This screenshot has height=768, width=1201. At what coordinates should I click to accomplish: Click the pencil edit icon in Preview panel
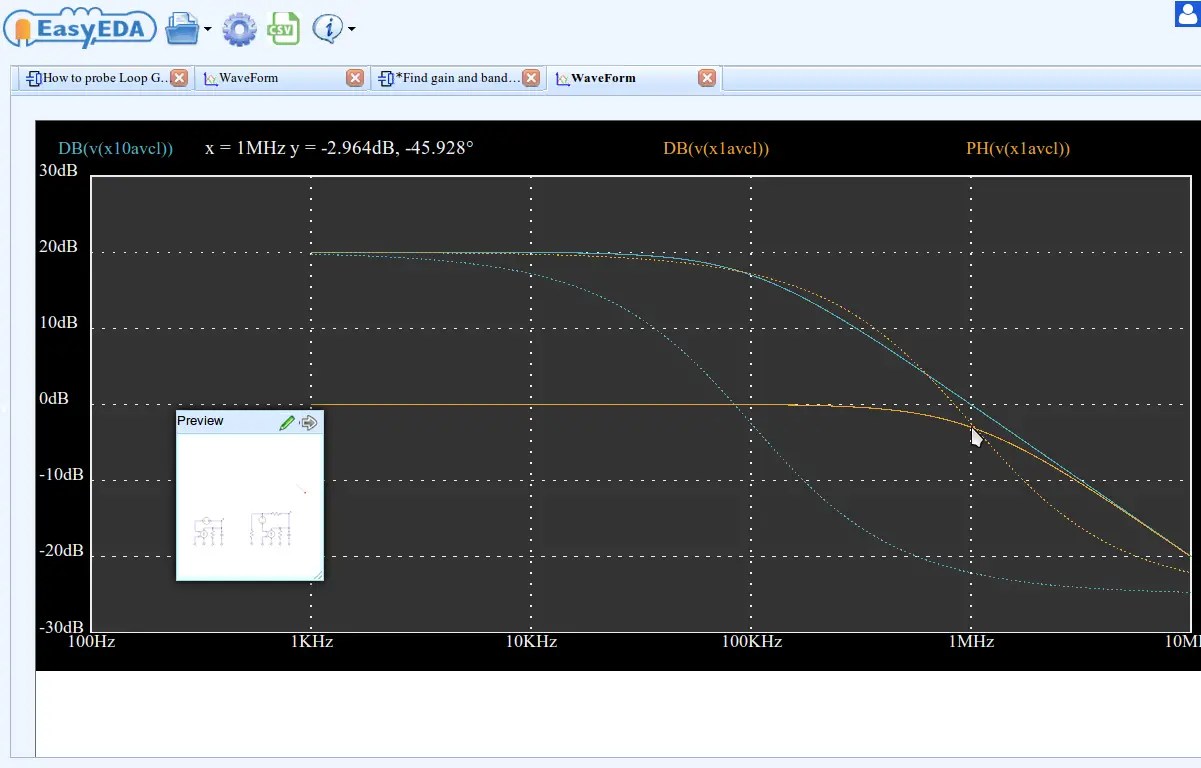click(x=287, y=422)
